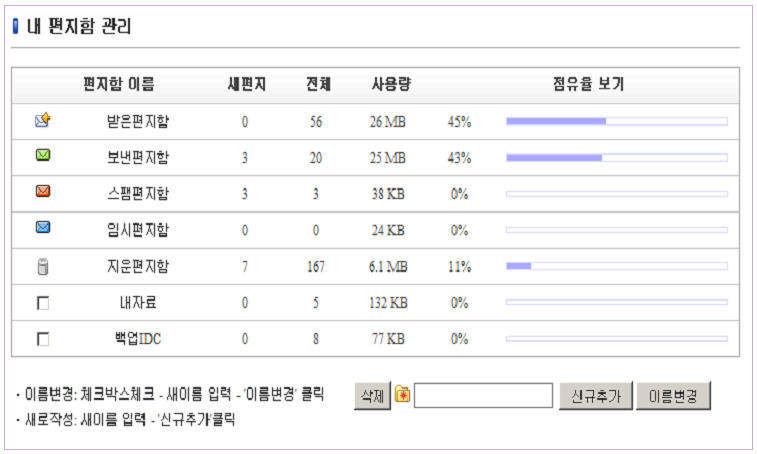Image resolution: width=757 pixels, height=454 pixels.
Task: Click the 받은편지함 45% usage bar
Action: (x=616, y=122)
